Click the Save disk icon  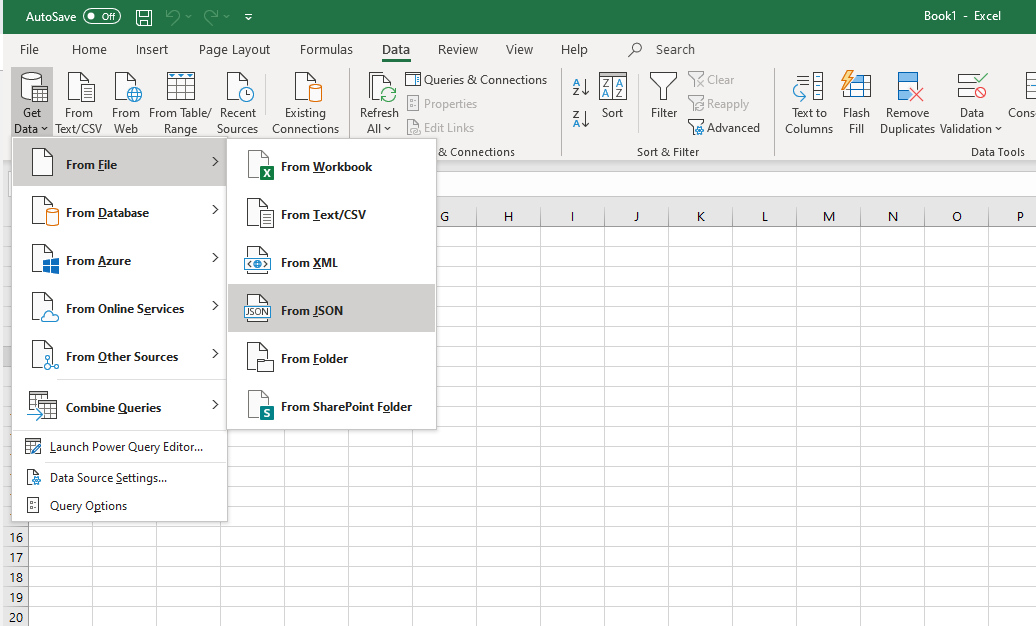point(144,17)
